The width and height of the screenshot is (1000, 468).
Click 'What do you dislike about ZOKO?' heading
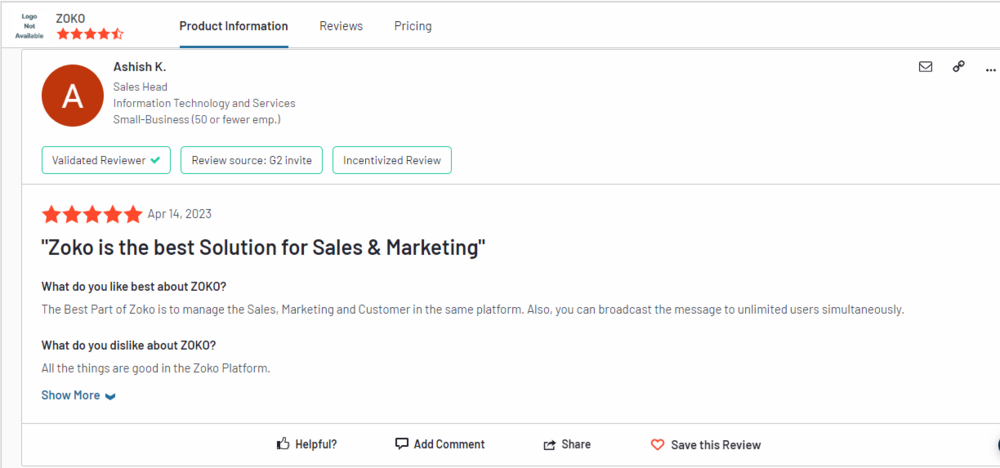tap(129, 346)
